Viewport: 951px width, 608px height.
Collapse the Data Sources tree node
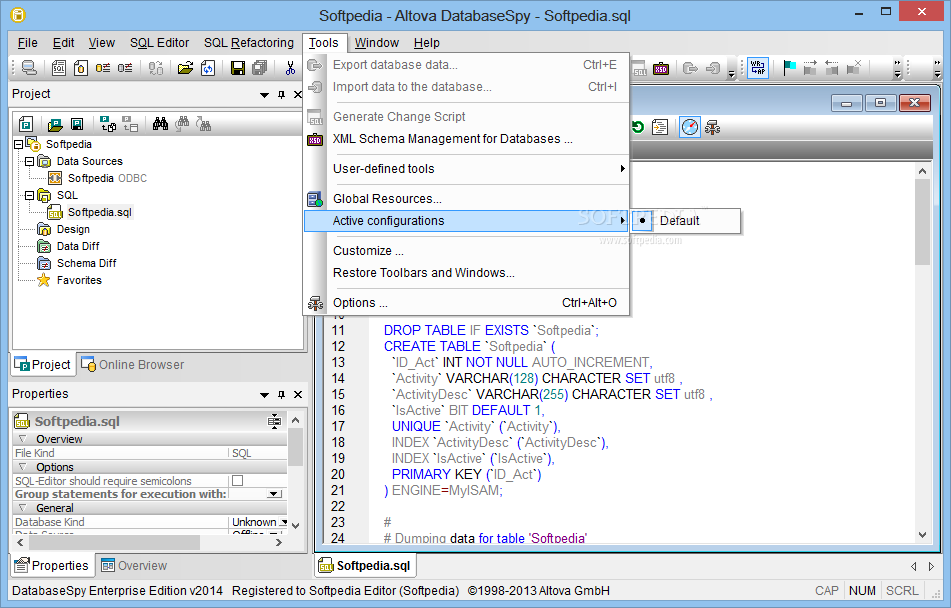(29, 161)
